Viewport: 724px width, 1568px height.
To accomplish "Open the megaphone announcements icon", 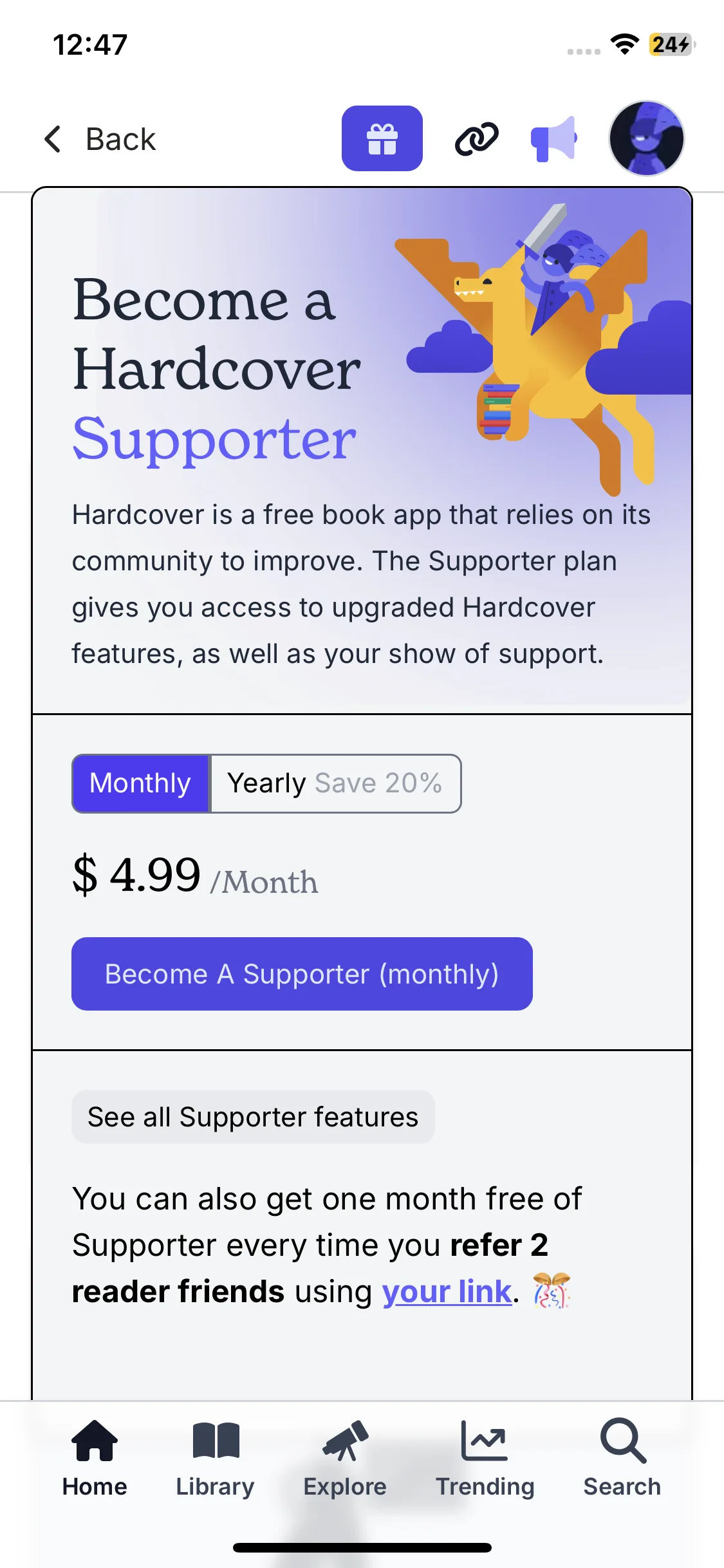I will pos(553,138).
